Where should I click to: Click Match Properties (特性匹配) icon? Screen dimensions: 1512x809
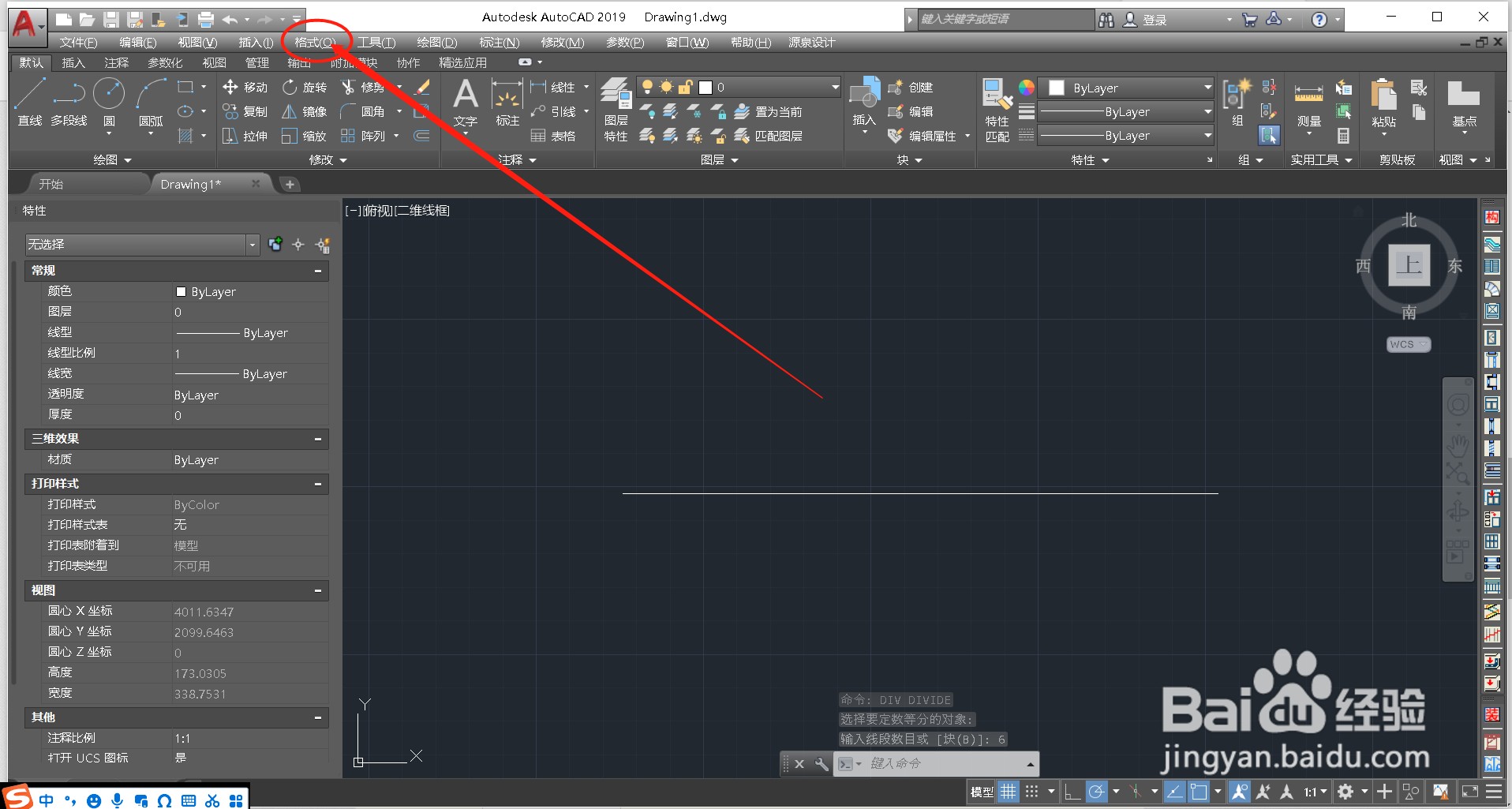pyautogui.click(x=997, y=110)
